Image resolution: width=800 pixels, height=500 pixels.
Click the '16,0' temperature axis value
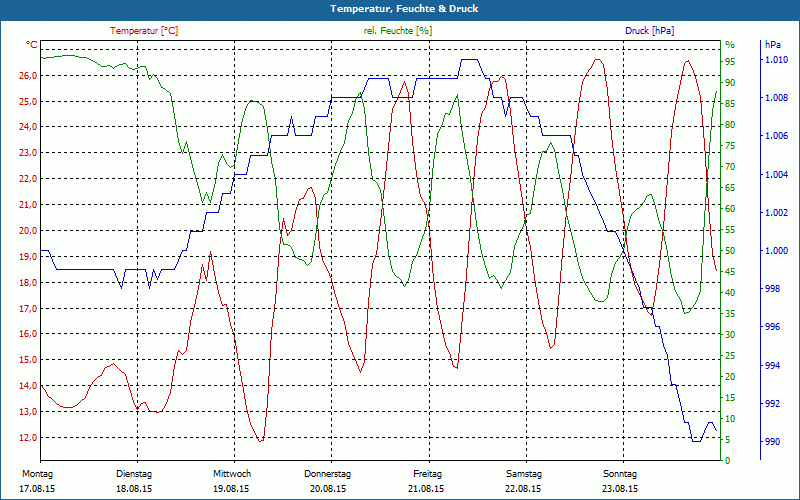(28, 334)
